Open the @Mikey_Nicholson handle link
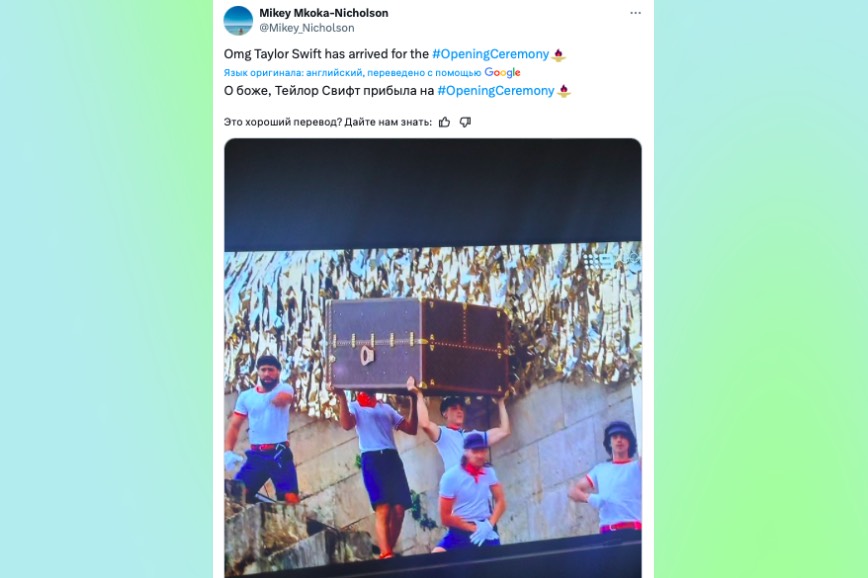 point(307,28)
